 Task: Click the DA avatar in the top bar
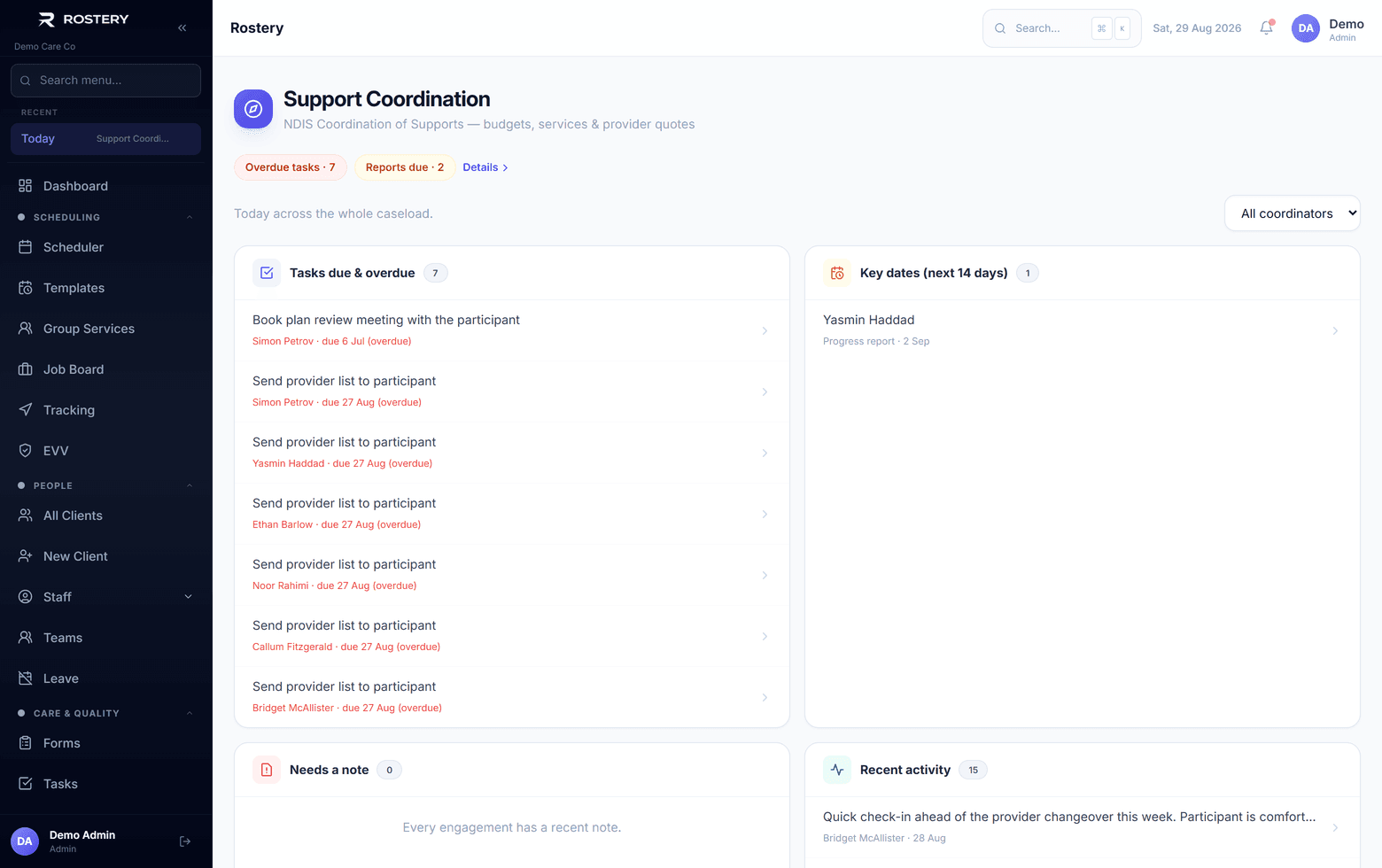(x=1306, y=27)
